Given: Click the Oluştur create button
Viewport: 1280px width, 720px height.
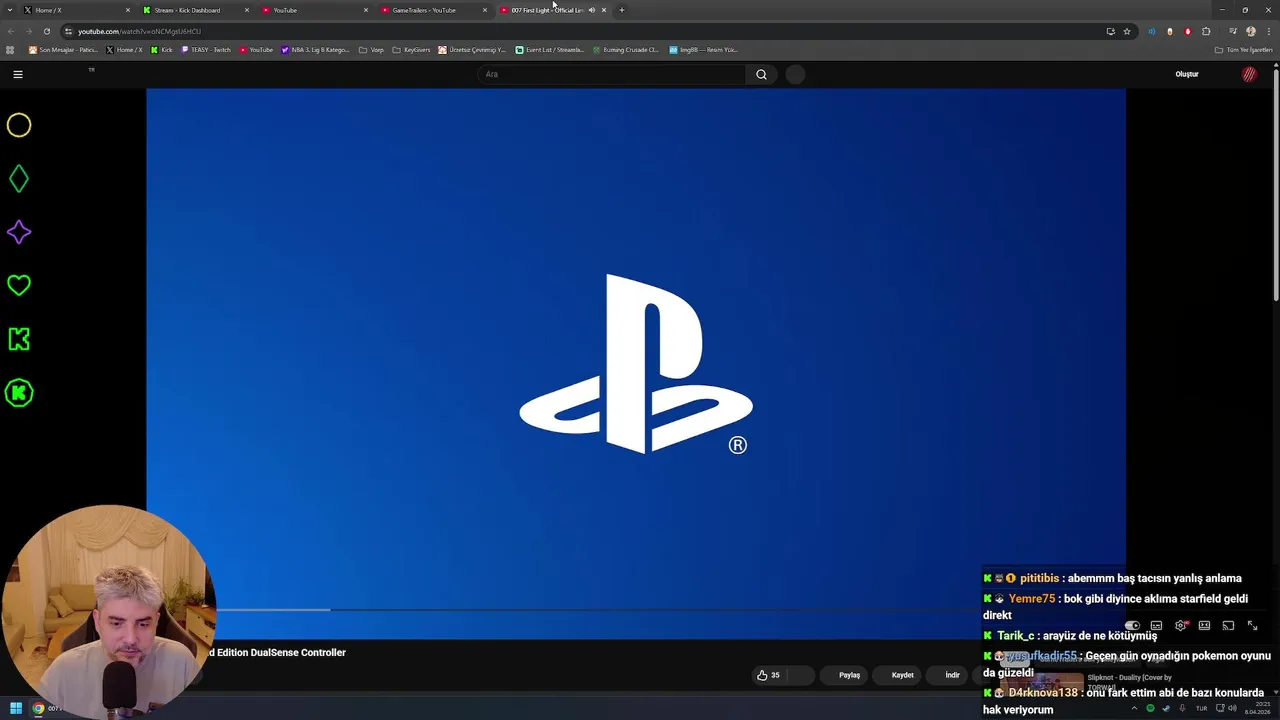Looking at the screenshot, I should (1187, 74).
